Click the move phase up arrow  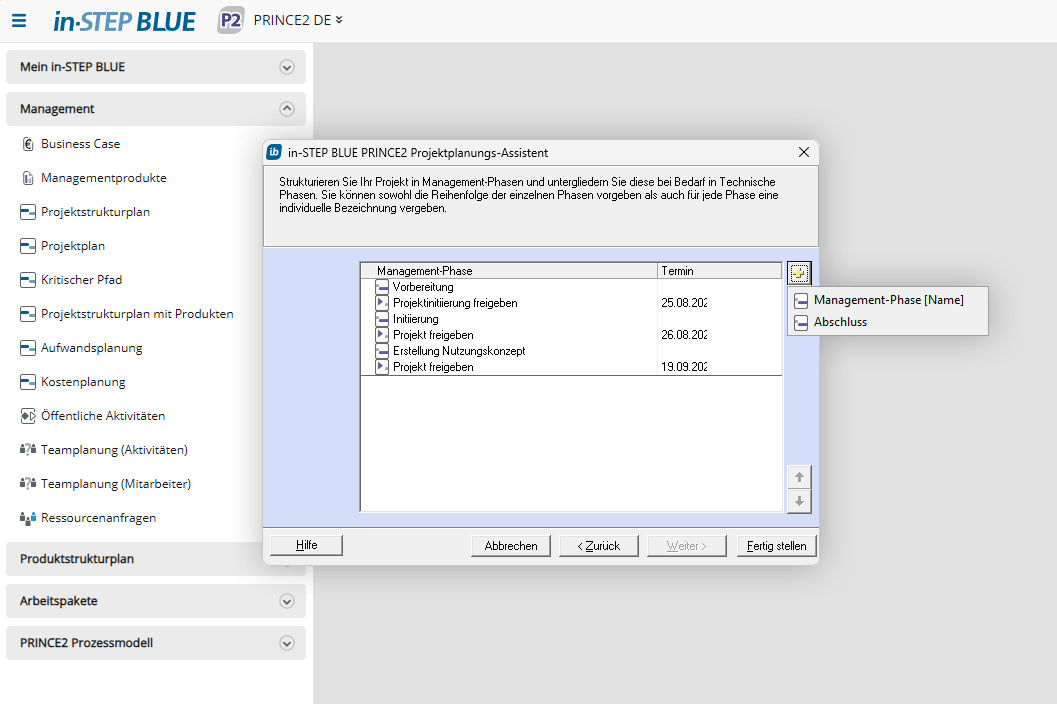coord(798,477)
